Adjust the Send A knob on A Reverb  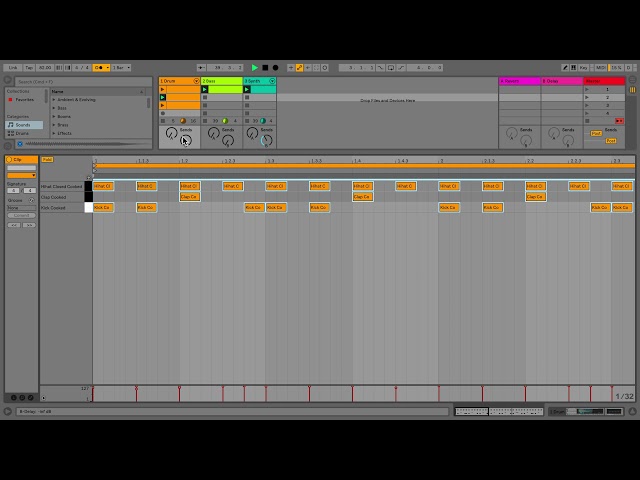pos(511,133)
